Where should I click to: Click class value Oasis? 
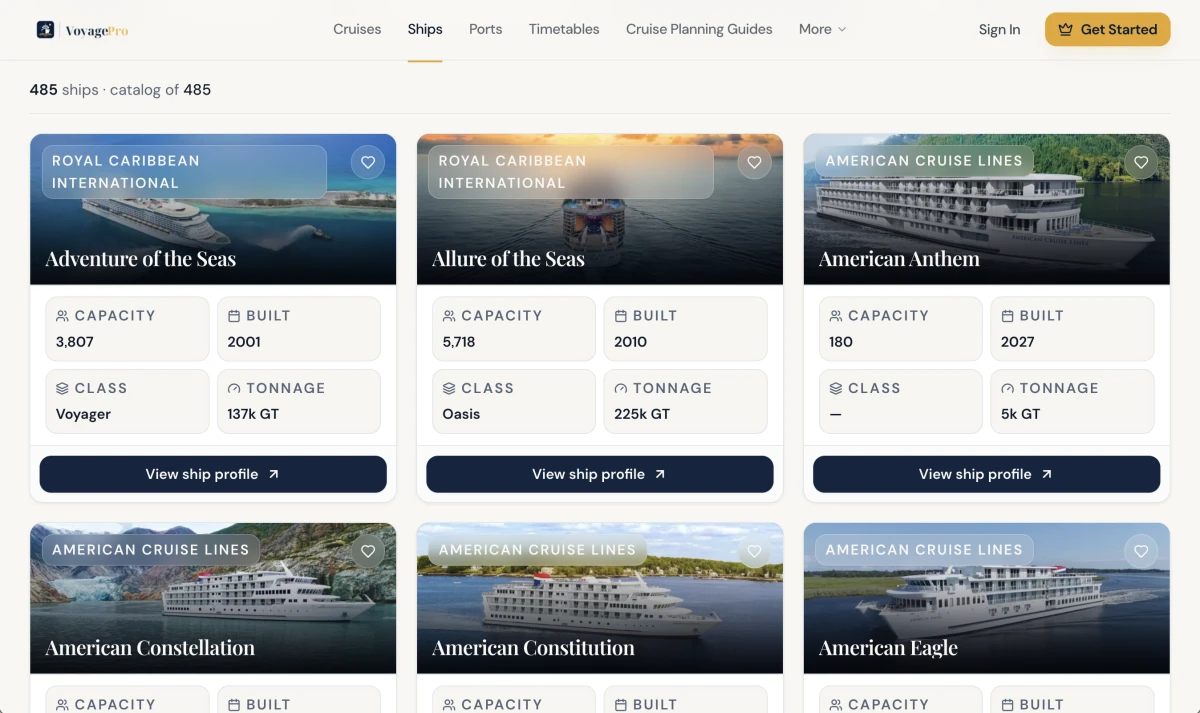tap(461, 414)
